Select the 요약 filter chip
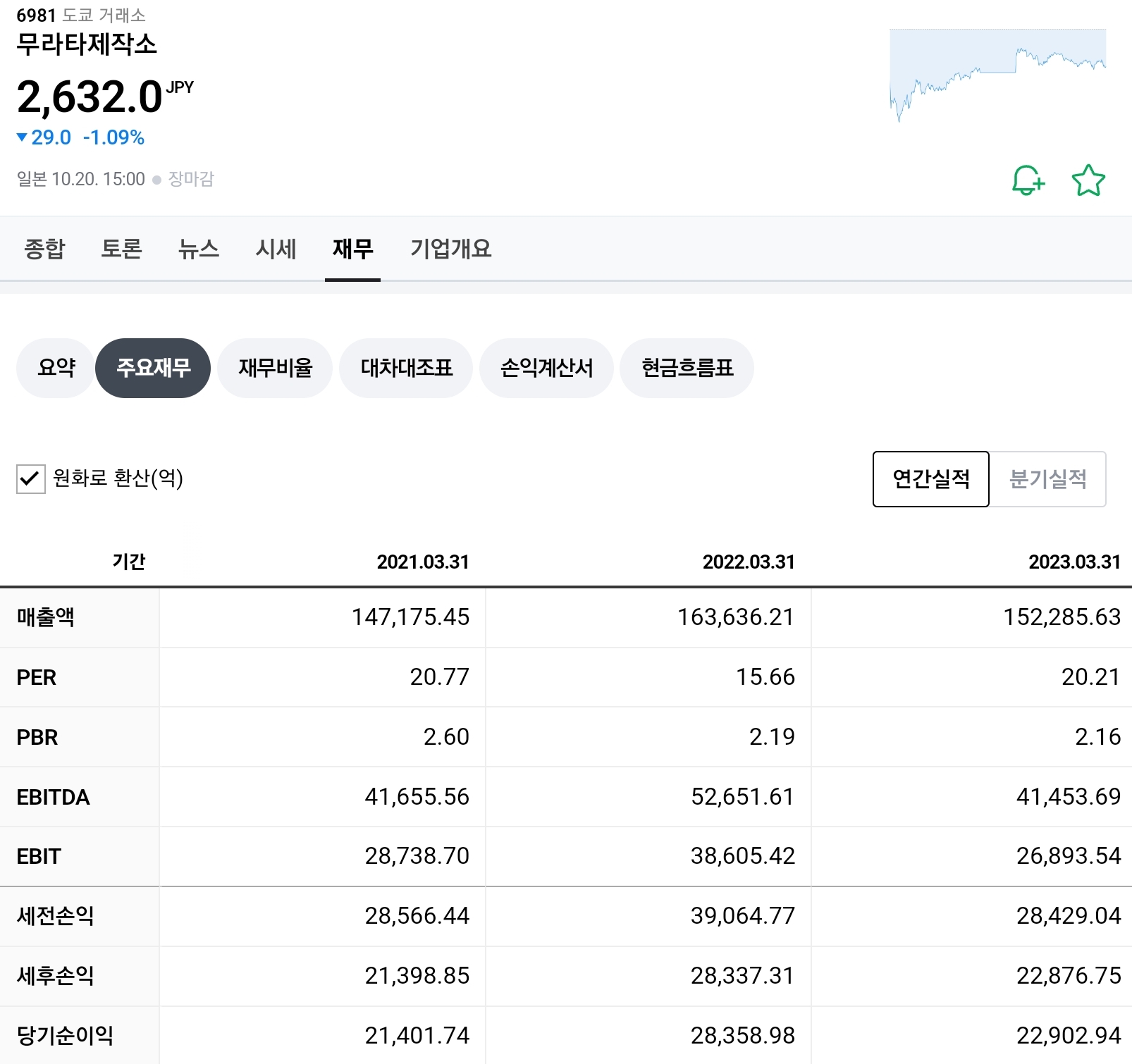 pyautogui.click(x=56, y=368)
